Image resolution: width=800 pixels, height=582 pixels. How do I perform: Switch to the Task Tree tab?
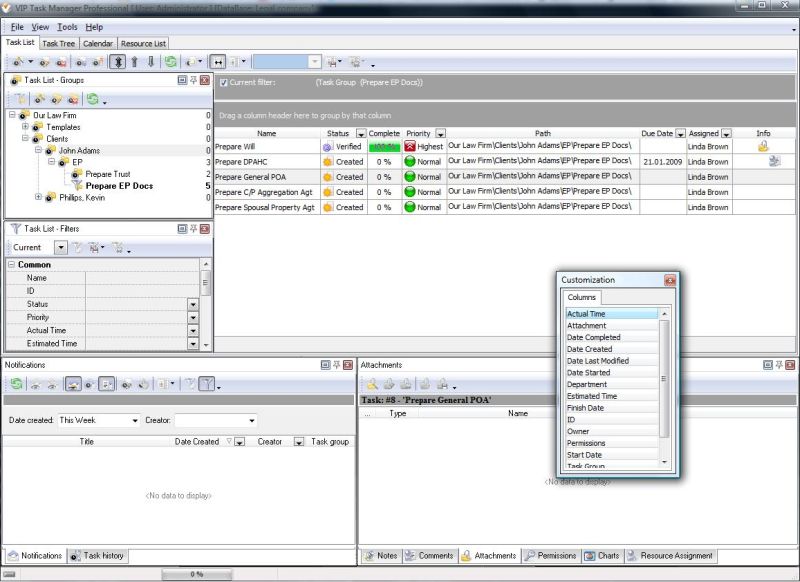tap(59, 43)
